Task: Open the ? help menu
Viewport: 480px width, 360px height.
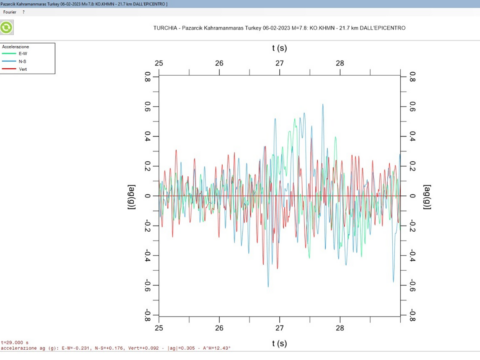Action: (23, 12)
